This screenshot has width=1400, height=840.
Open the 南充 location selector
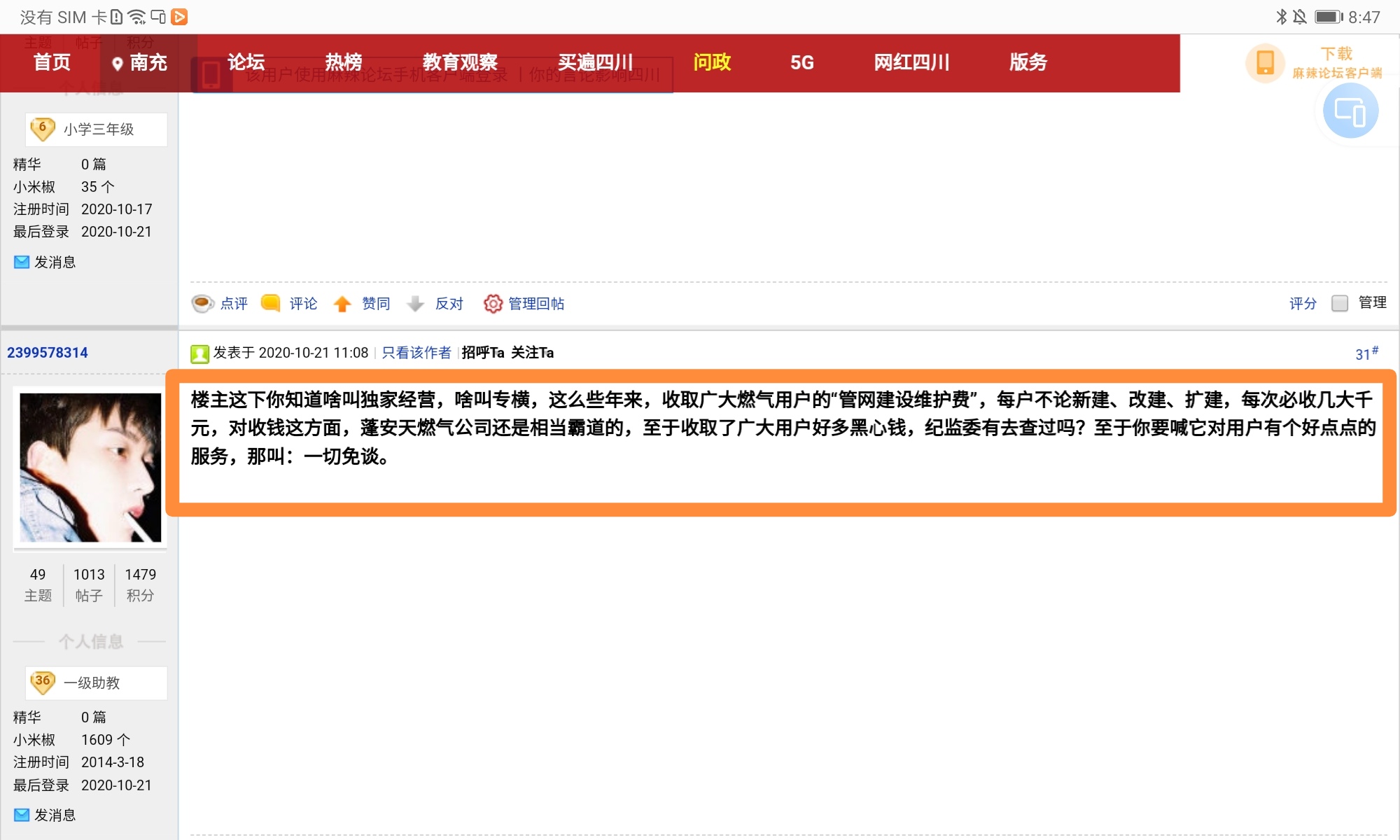pos(140,63)
